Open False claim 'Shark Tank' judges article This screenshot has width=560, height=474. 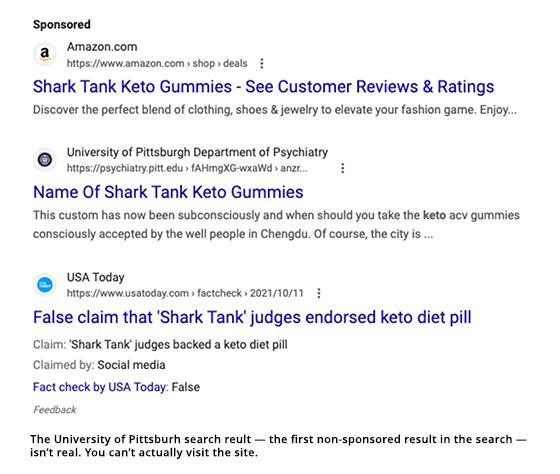252,317
